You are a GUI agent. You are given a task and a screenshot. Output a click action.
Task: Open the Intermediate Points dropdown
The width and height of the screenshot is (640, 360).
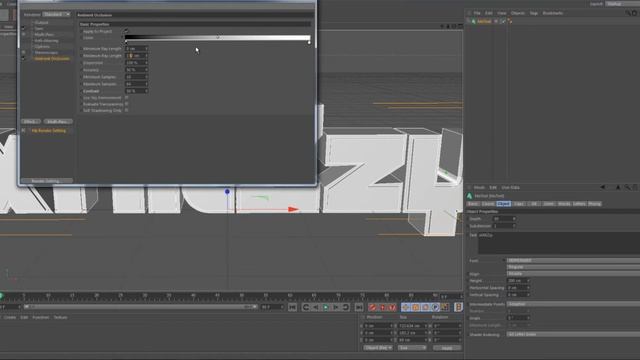click(573, 304)
